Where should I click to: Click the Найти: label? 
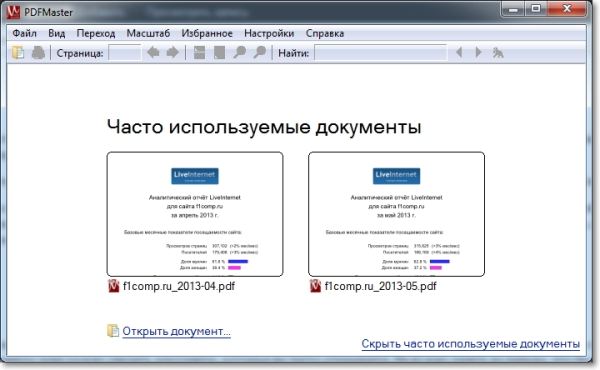293,53
